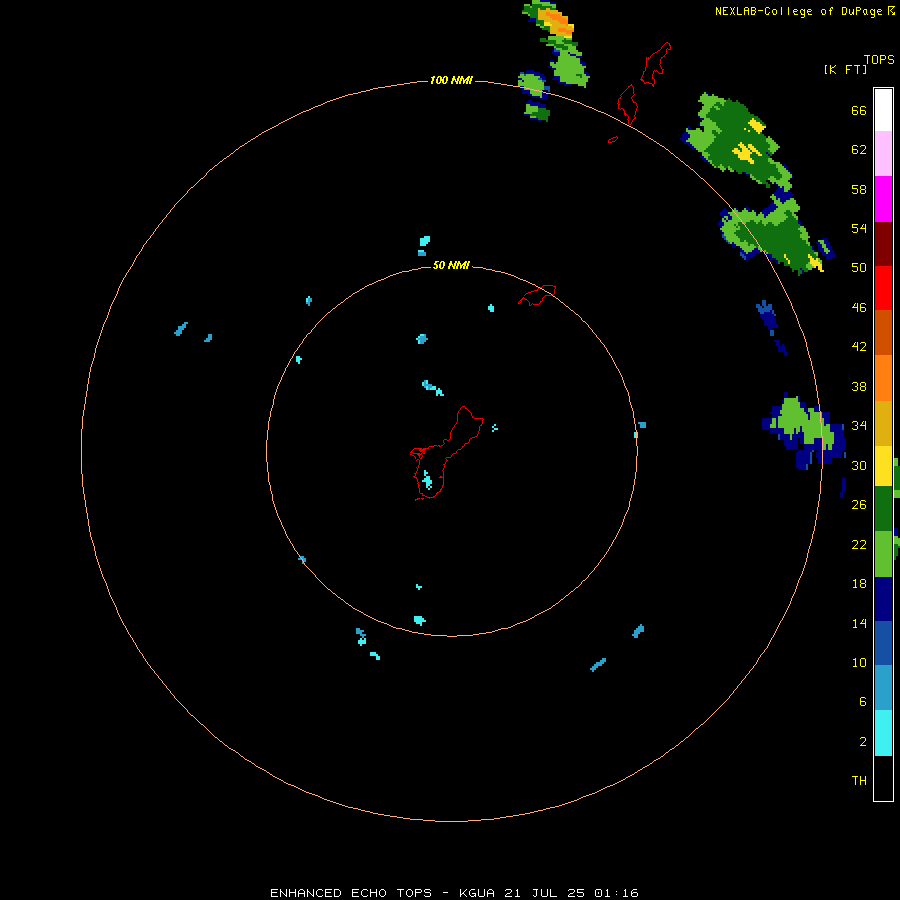The image size is (900, 900).
Task: Pick the orange 42 kft legend swatch
Action: click(x=883, y=377)
